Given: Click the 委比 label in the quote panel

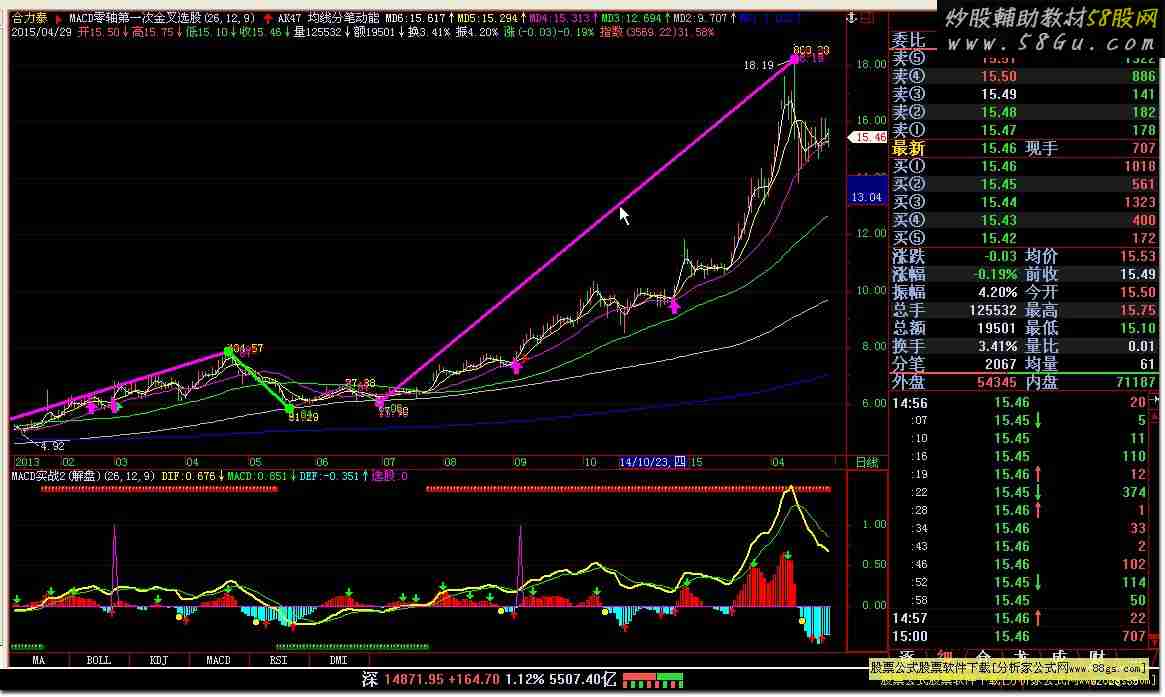Looking at the screenshot, I should pyautogui.click(x=909, y=40).
